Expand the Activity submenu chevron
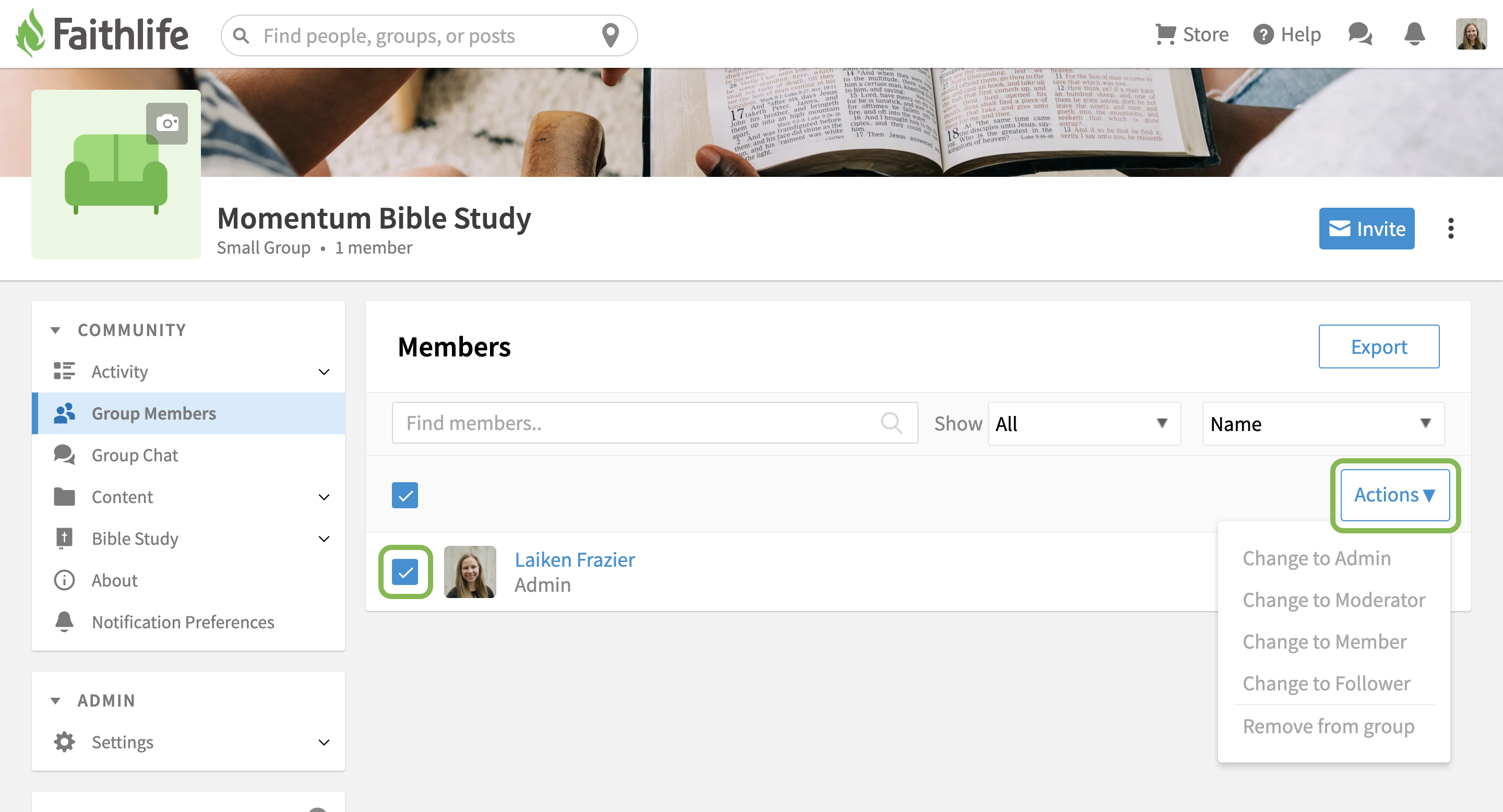The image size is (1503, 812). [324, 372]
